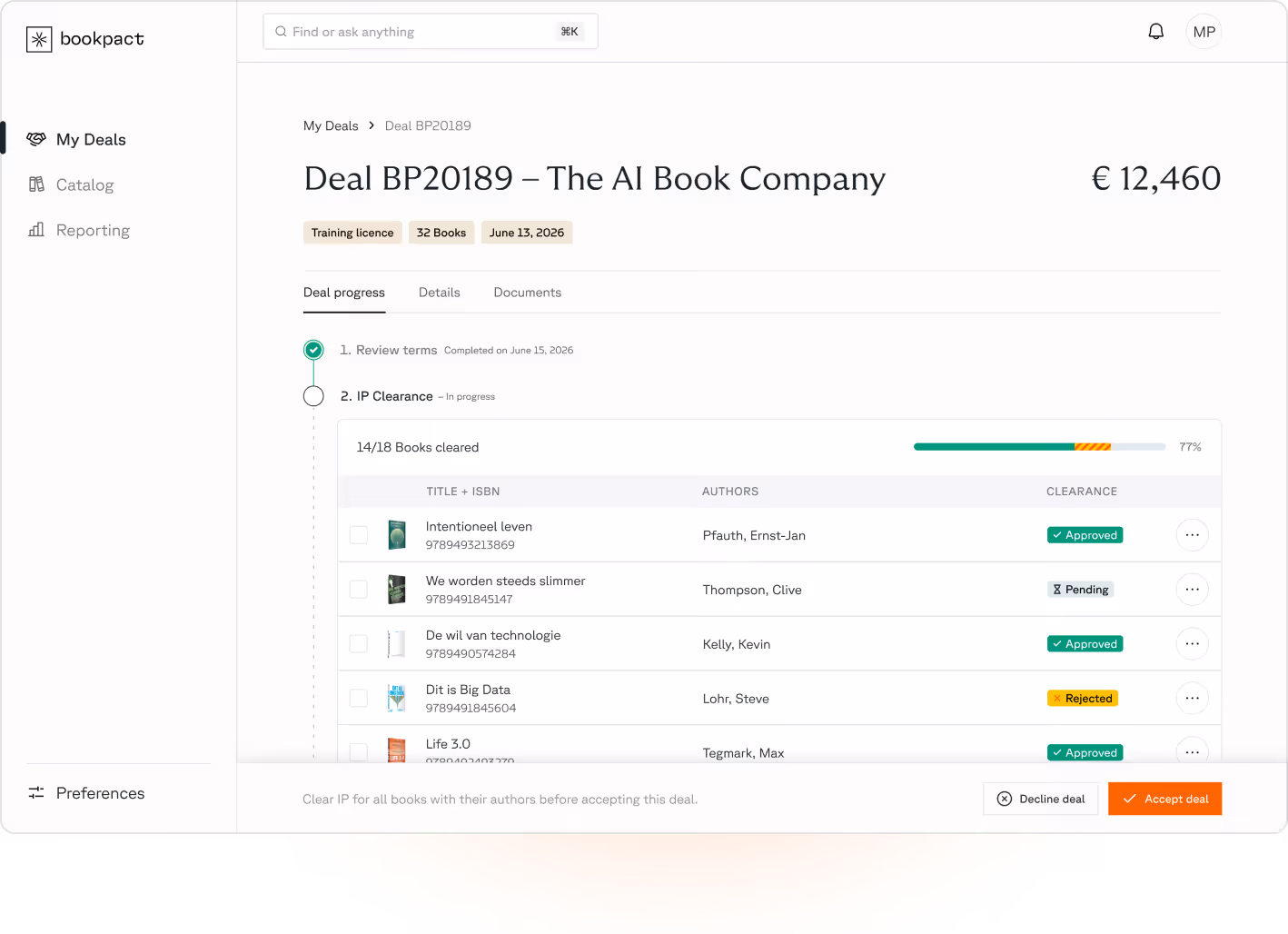Open Reporting in sidebar
1288x934 pixels.
click(93, 230)
